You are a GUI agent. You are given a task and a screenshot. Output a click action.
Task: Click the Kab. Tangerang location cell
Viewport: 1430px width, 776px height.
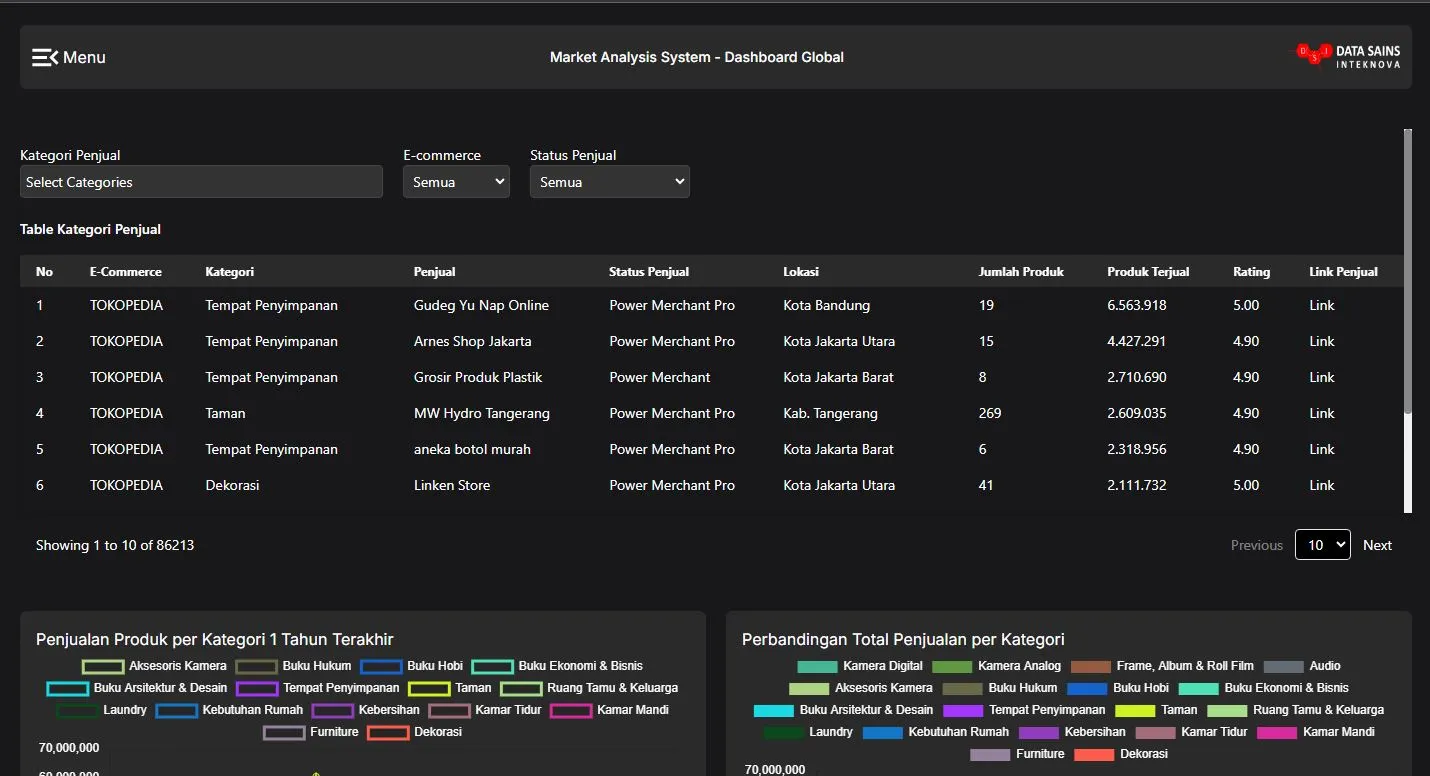point(831,413)
